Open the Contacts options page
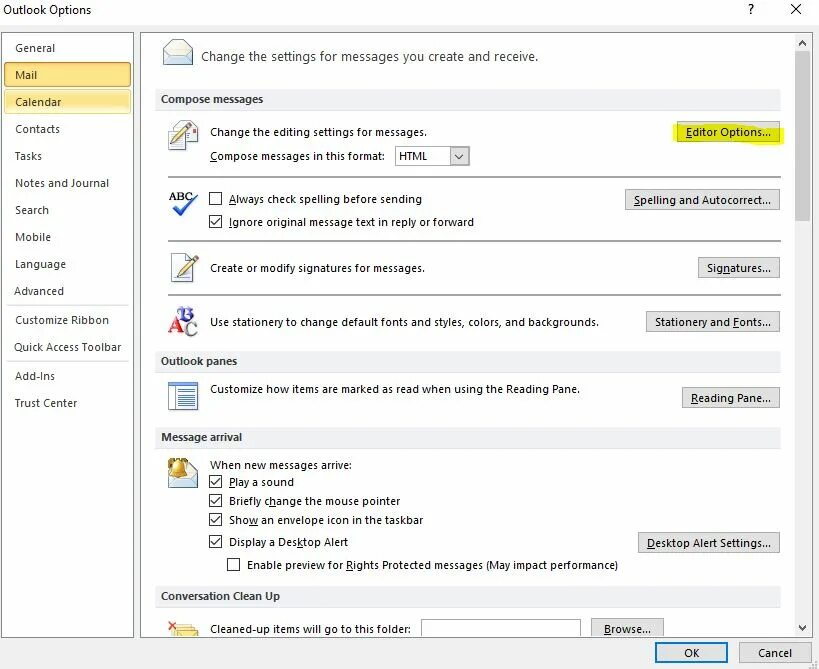This screenshot has height=669, width=819. (x=67, y=129)
